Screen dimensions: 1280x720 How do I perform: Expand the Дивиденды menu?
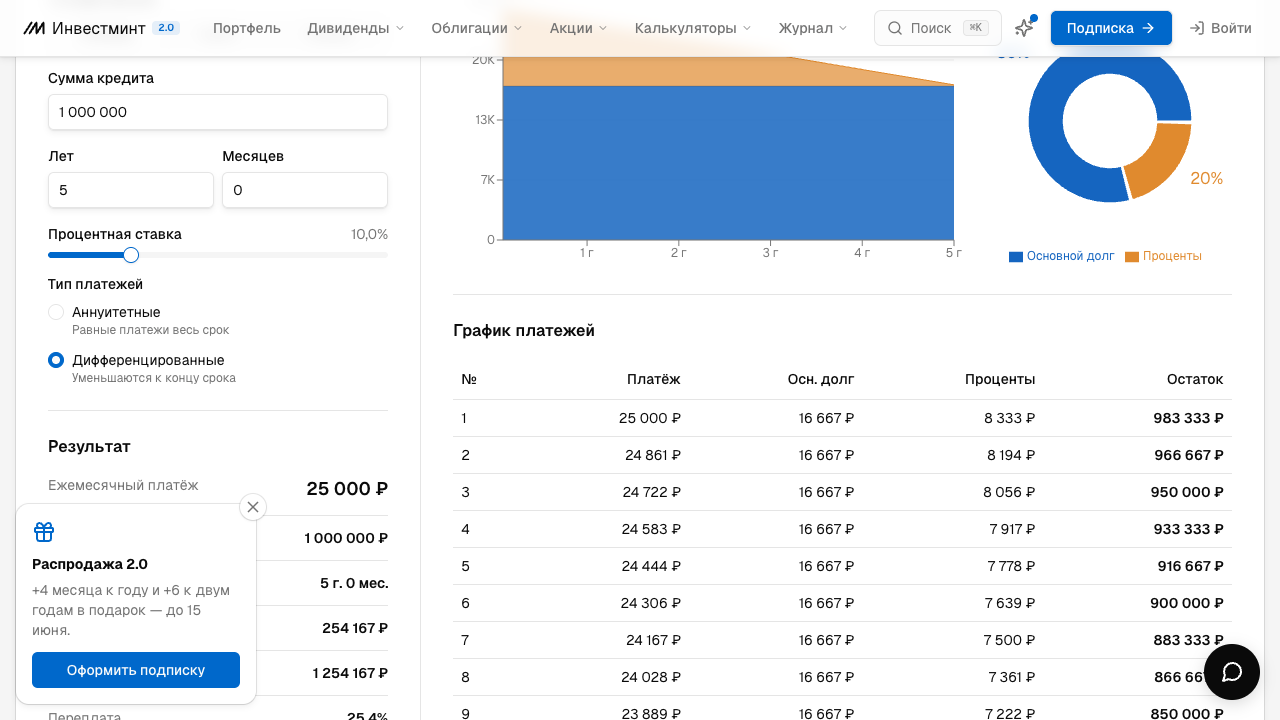tap(355, 28)
